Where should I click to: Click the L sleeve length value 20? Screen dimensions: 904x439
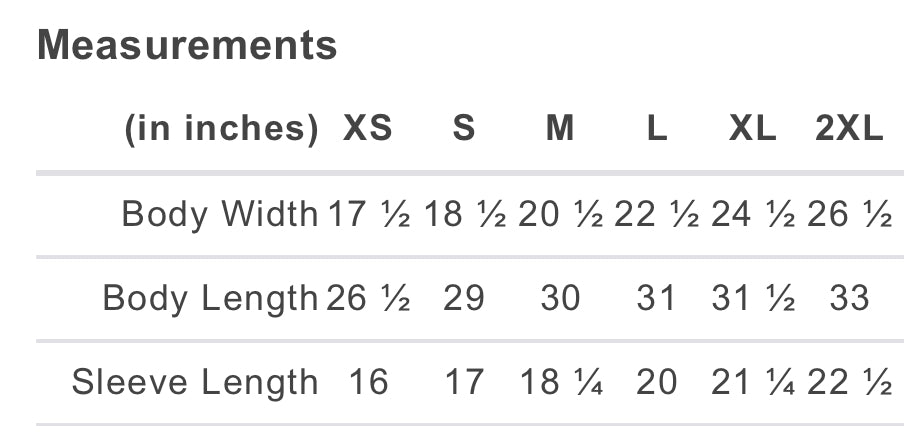coord(656,382)
